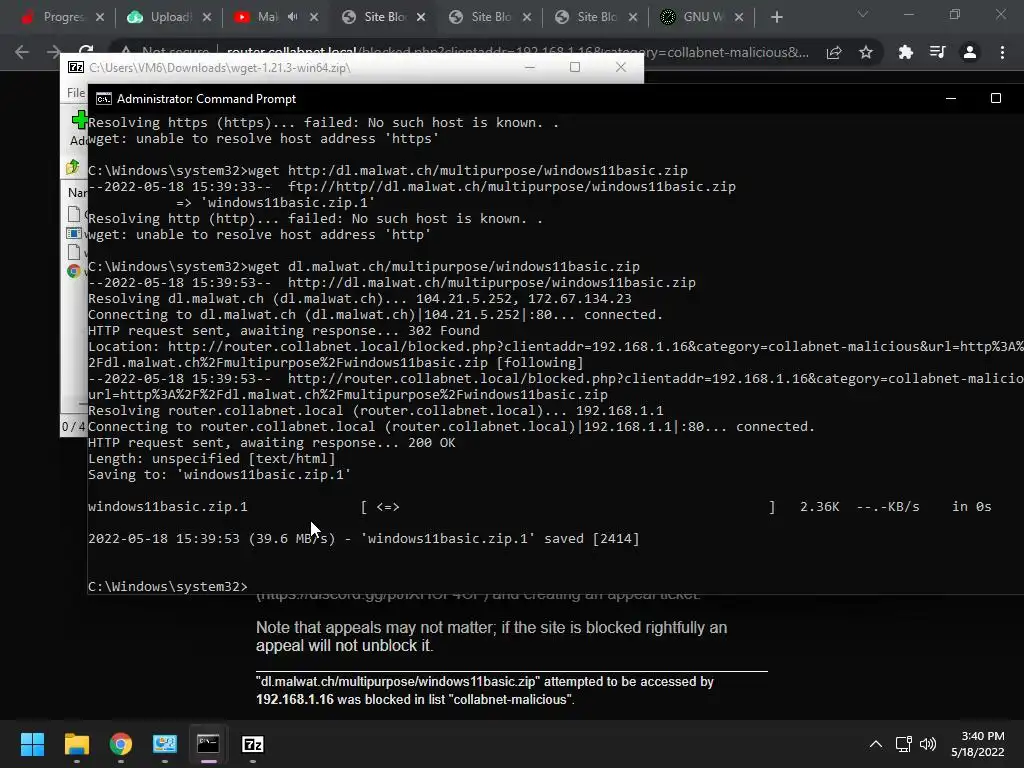This screenshot has width=1024, height=768.
Task: Click note about appeals text
Action: (491, 637)
